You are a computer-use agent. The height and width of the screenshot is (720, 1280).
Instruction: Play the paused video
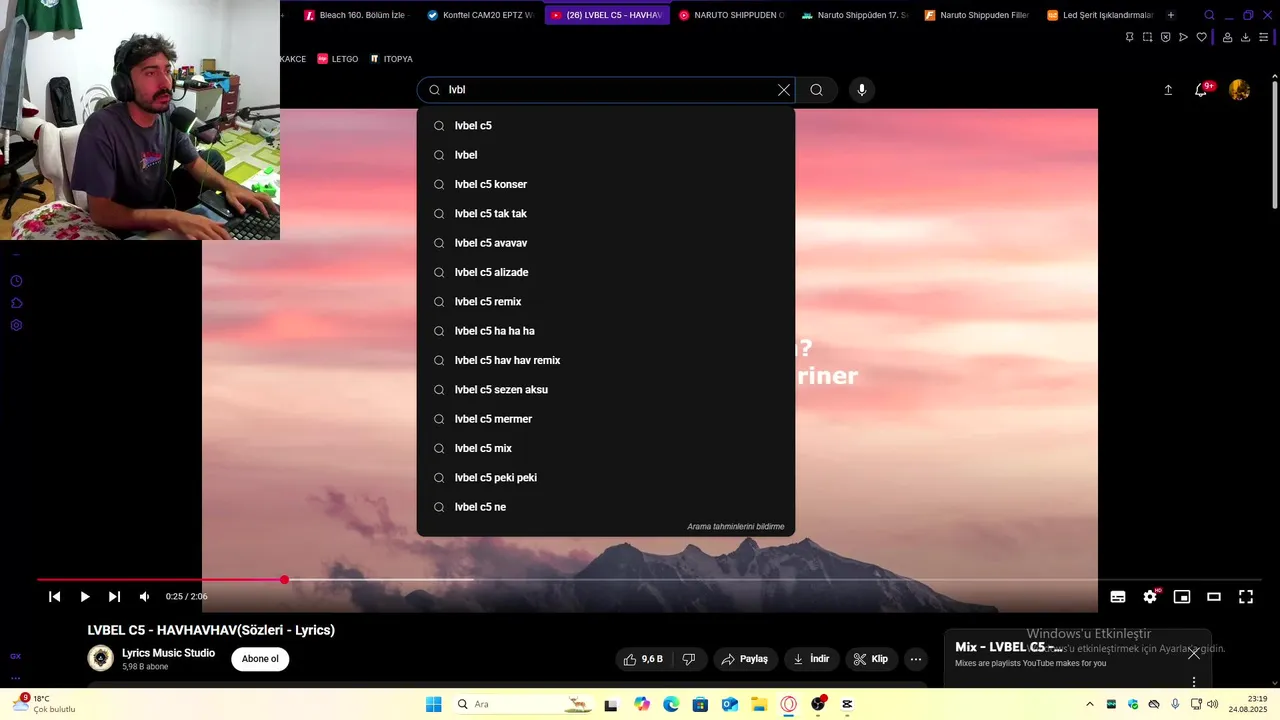click(x=85, y=597)
